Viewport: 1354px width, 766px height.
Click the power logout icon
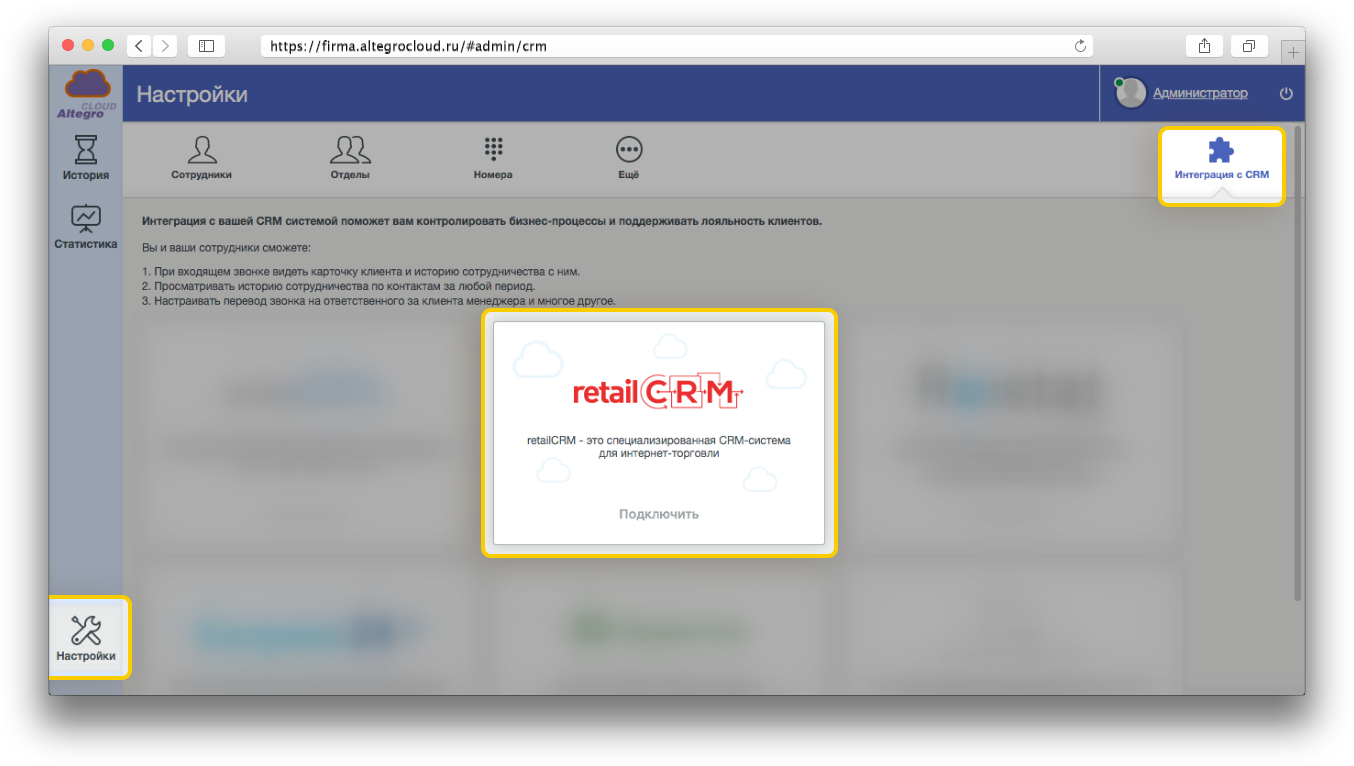click(x=1286, y=94)
